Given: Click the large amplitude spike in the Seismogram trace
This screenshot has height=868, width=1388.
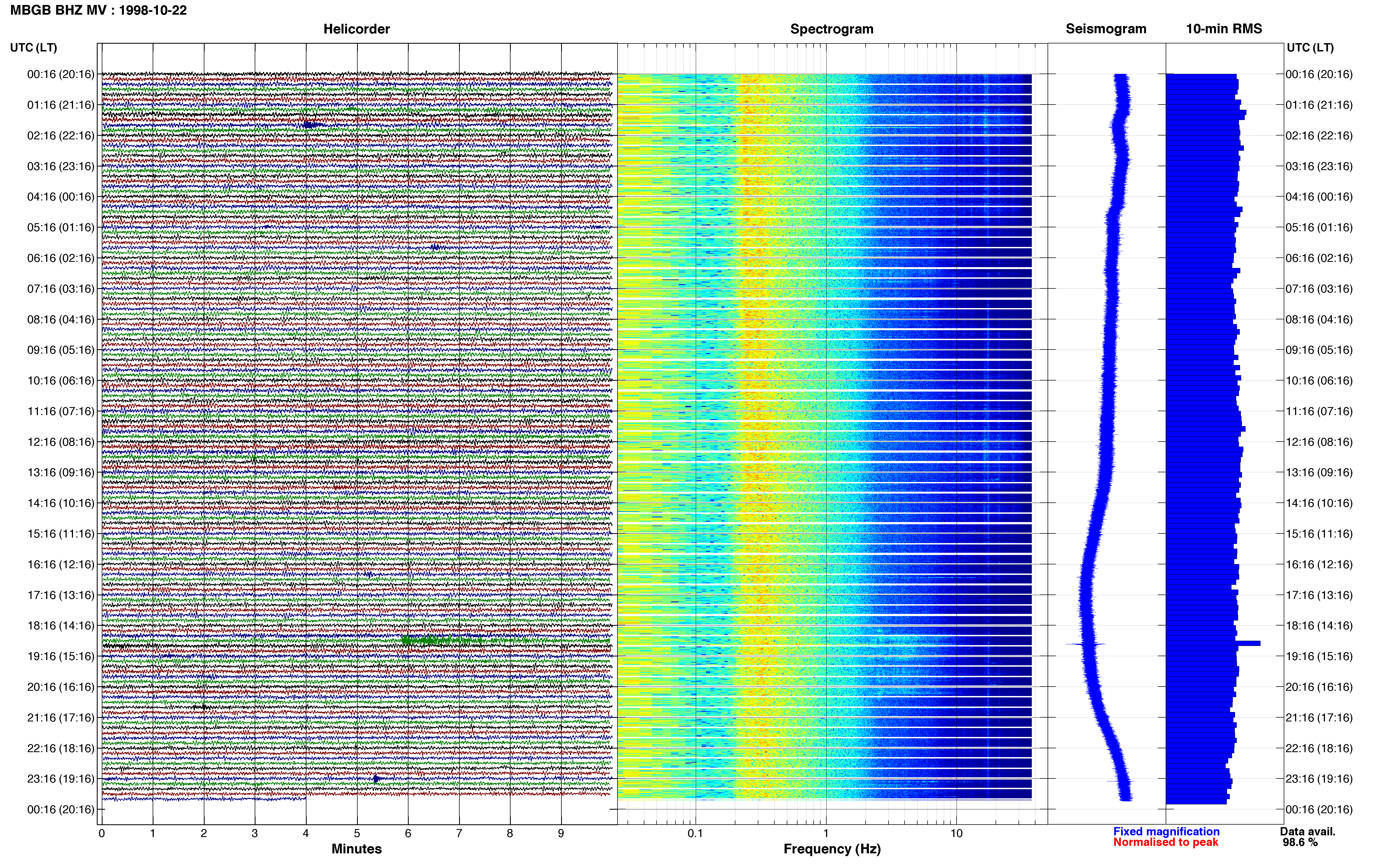Looking at the screenshot, I should (x=1085, y=644).
